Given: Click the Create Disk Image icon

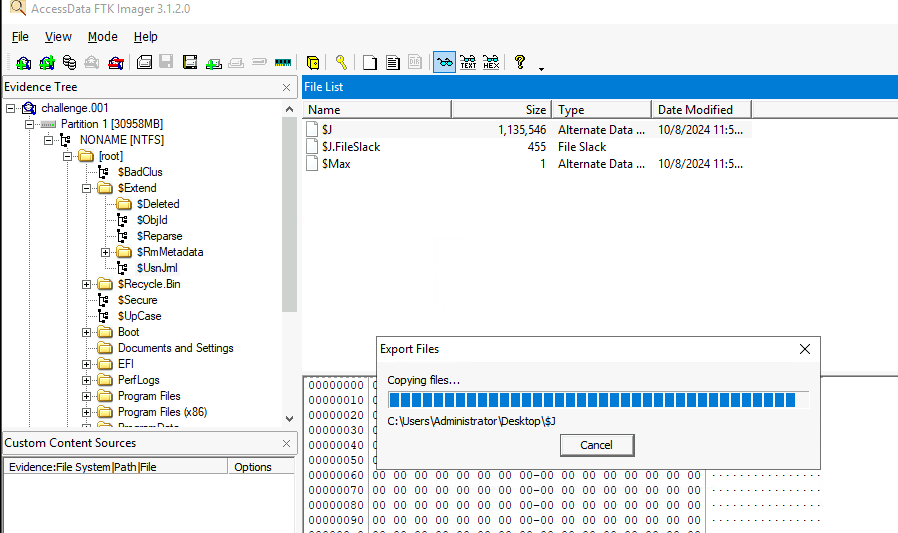Looking at the screenshot, I should tap(144, 62).
